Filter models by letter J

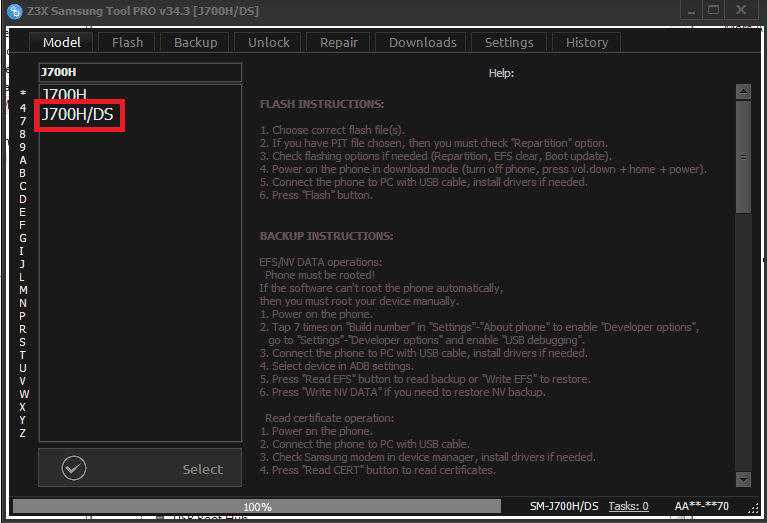pyautogui.click(x=23, y=264)
